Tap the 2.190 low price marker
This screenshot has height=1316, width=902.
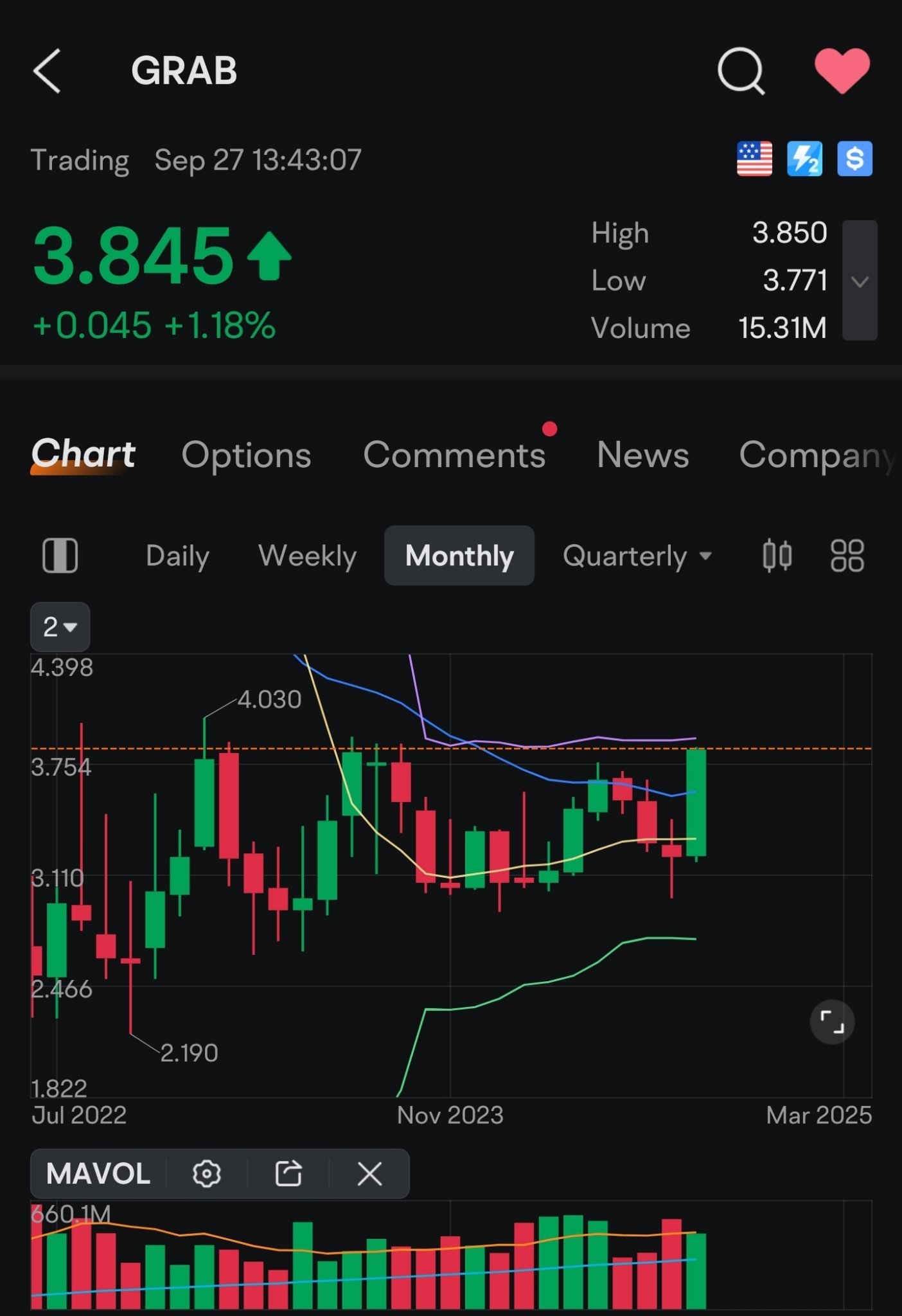click(189, 1053)
